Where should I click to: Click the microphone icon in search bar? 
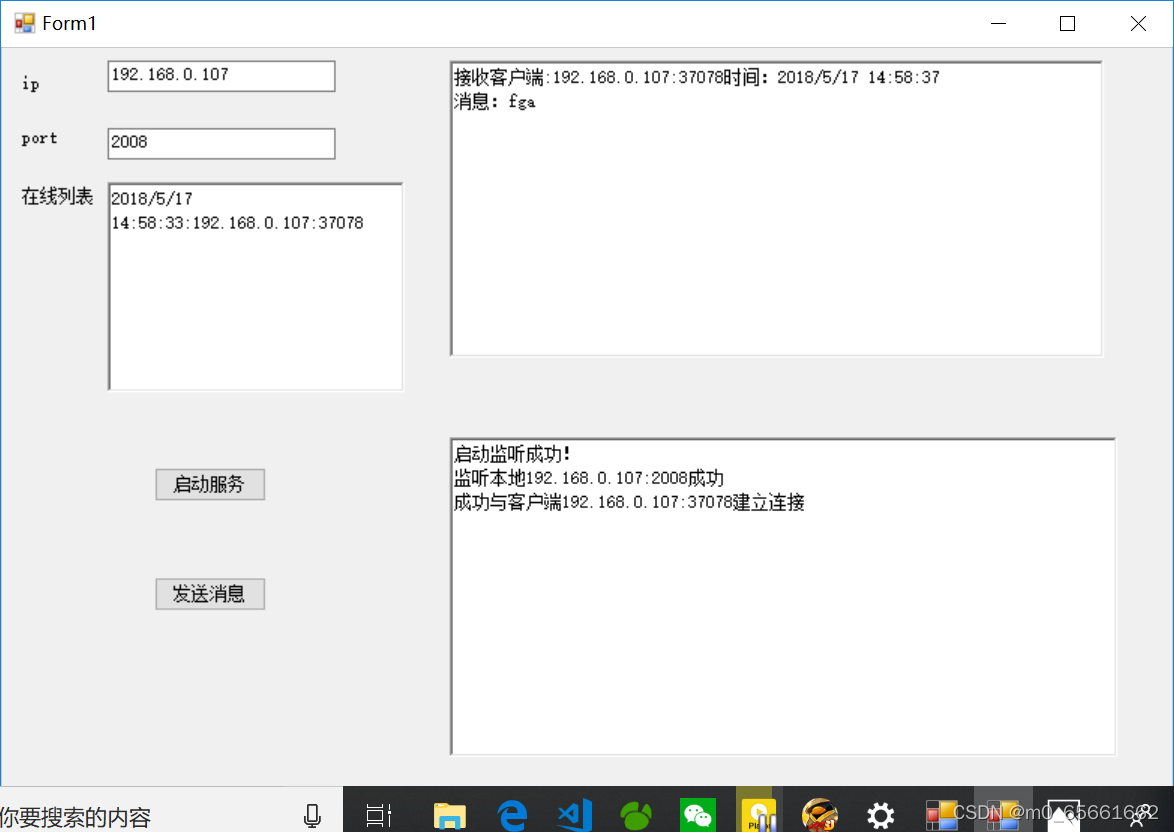click(312, 816)
